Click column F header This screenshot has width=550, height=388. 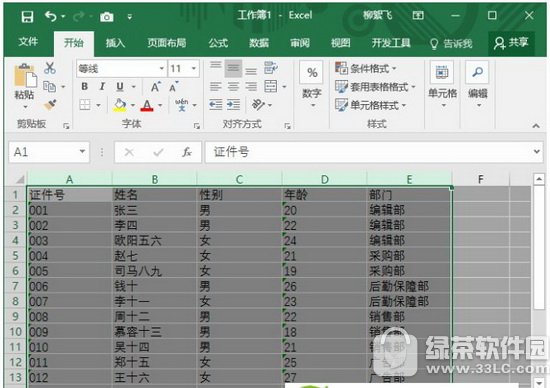[x=480, y=179]
